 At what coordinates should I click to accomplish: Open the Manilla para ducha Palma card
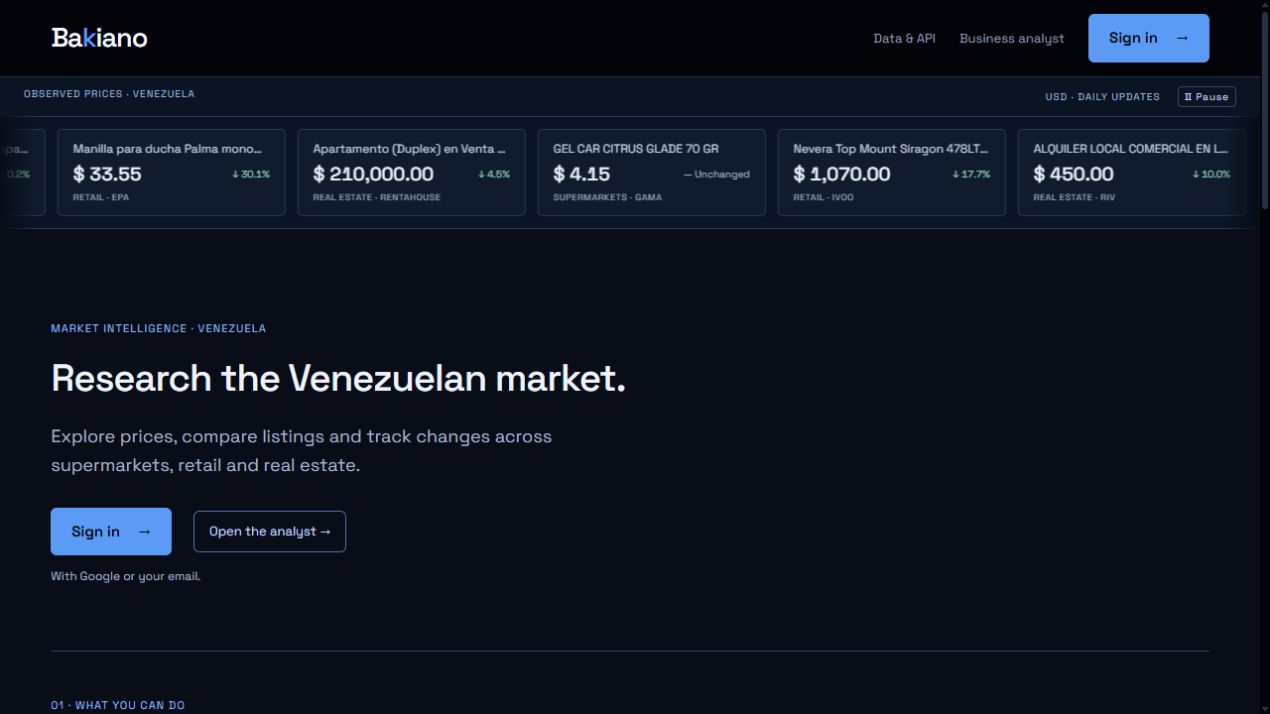[171, 172]
